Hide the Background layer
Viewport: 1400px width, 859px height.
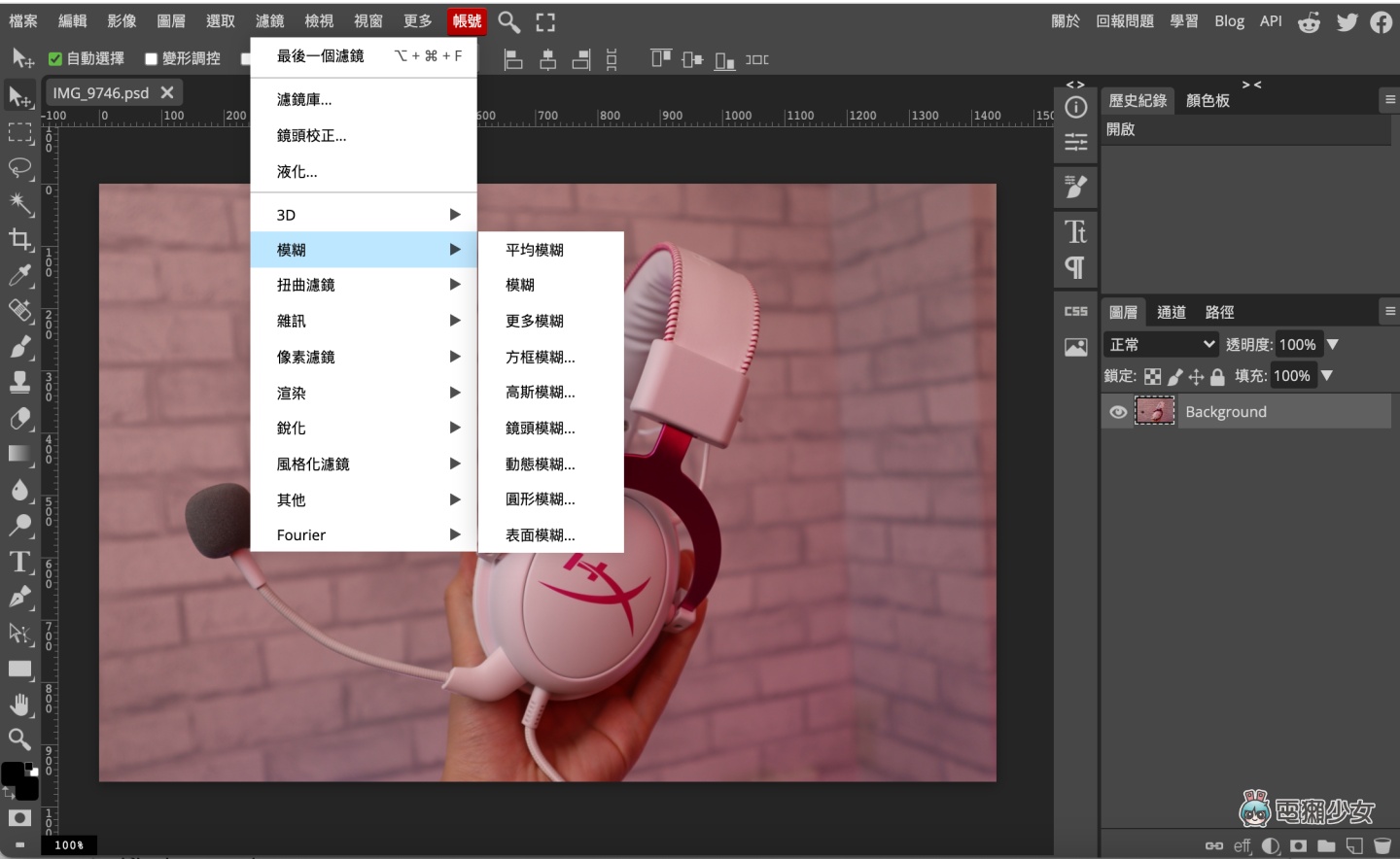point(1117,411)
